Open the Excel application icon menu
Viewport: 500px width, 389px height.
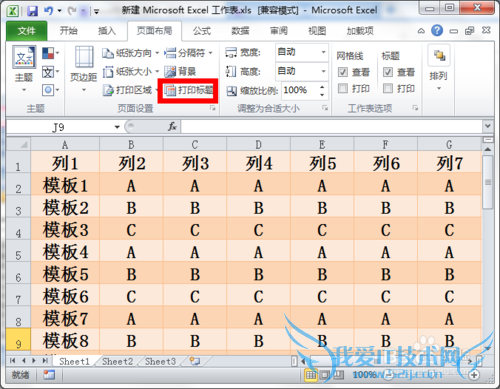click(x=13, y=11)
